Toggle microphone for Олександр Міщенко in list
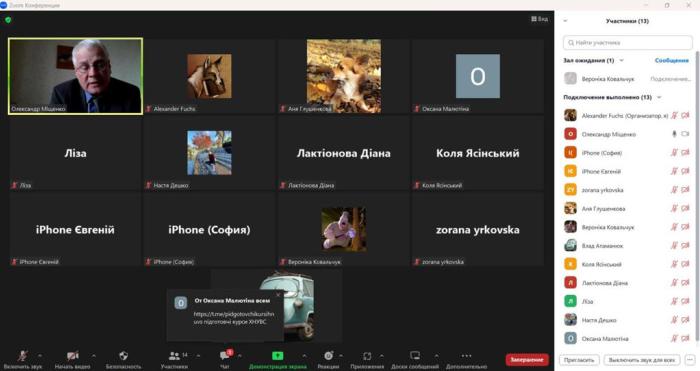Image resolution: width=700 pixels, height=371 pixels. 675,134
